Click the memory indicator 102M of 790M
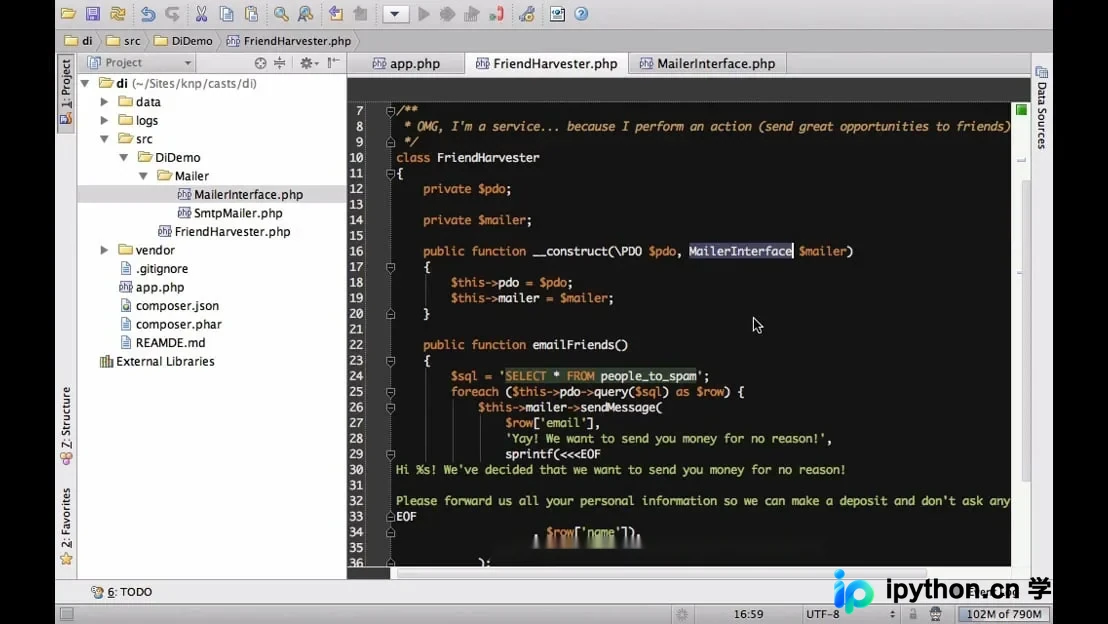Viewport: 1108px width, 624px height. 1003,613
